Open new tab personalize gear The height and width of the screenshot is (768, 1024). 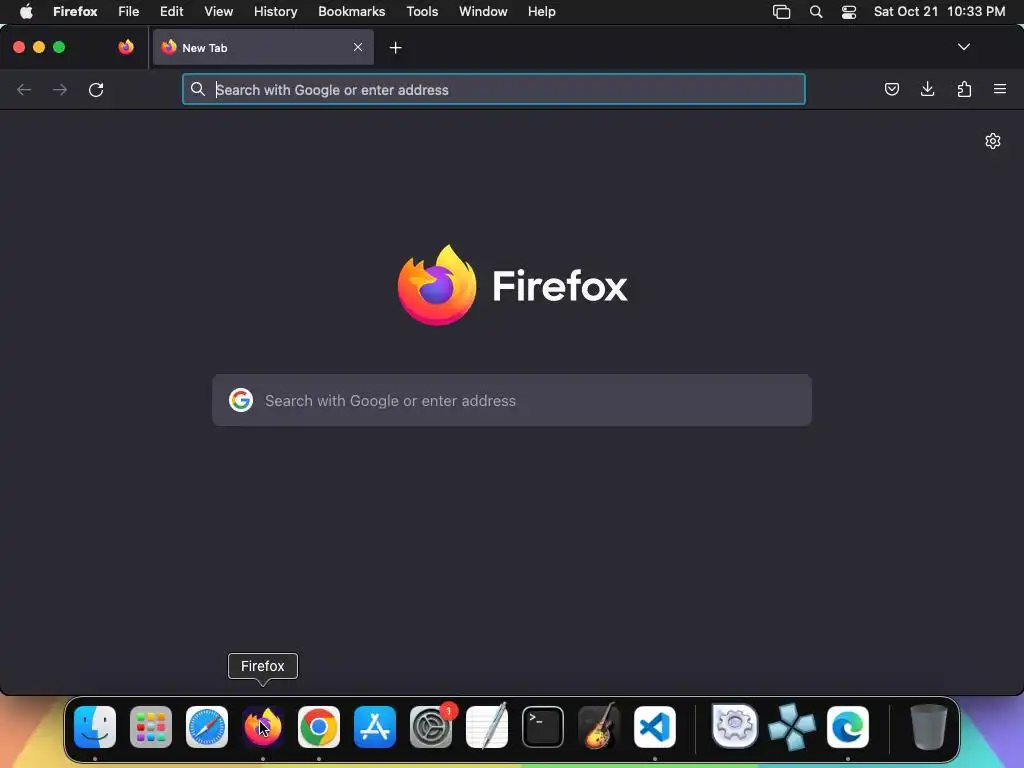point(993,141)
